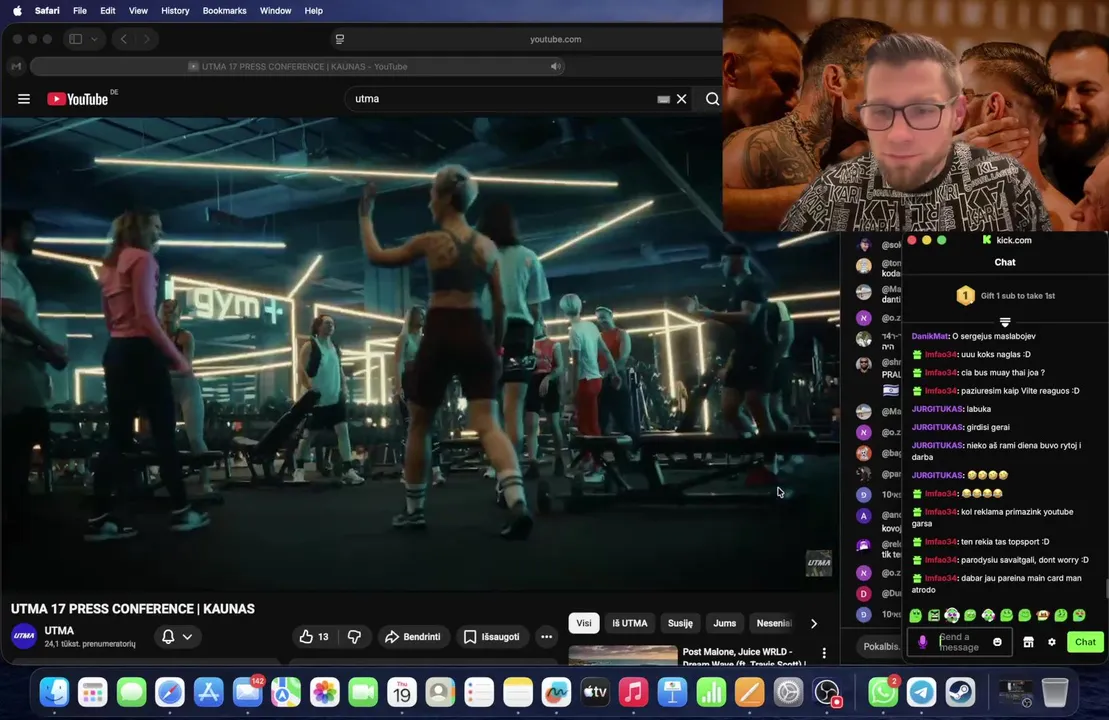Open the History menu
1109x720 pixels.
click(175, 11)
